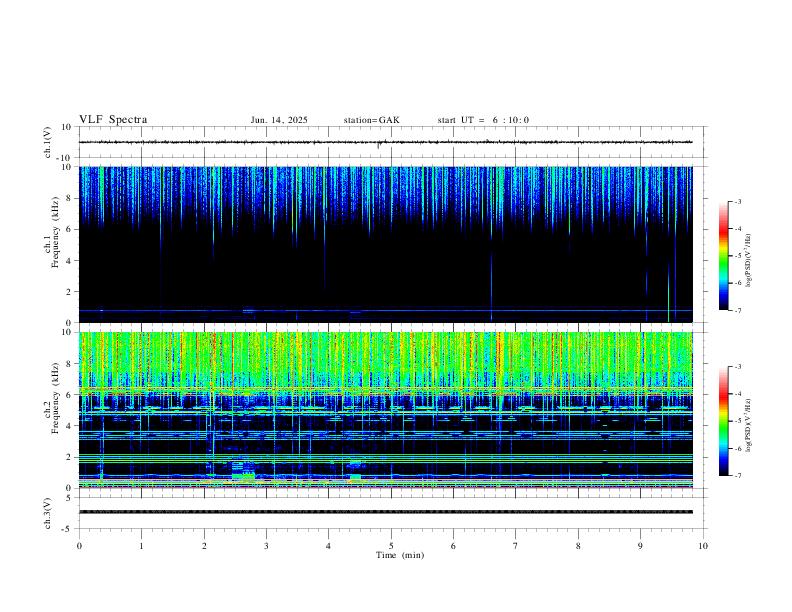Click the ch.3 voltage waveform band

tap(385, 512)
